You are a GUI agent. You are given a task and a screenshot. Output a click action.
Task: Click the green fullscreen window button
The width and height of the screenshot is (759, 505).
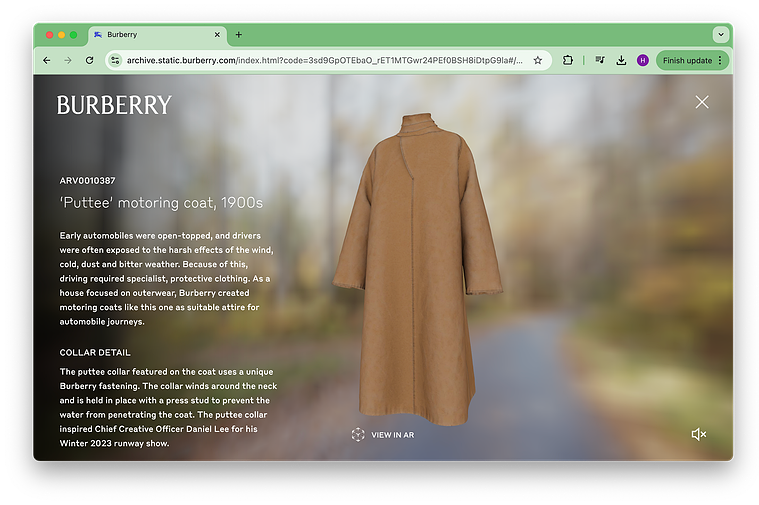74,35
